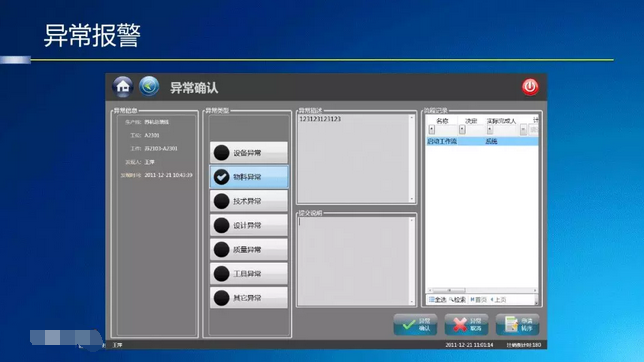This screenshot has height=362, width=644.
Task: Open the 名称 column filter dropdown
Action: click(431, 130)
